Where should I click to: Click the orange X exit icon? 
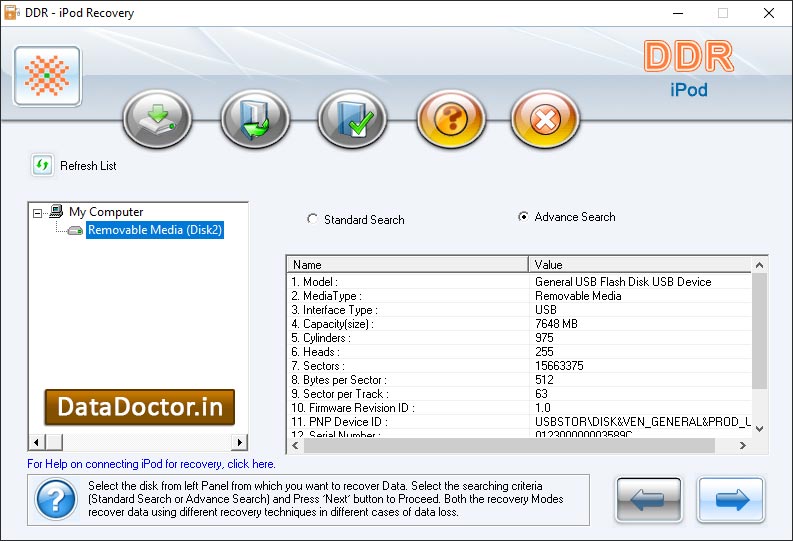point(545,119)
